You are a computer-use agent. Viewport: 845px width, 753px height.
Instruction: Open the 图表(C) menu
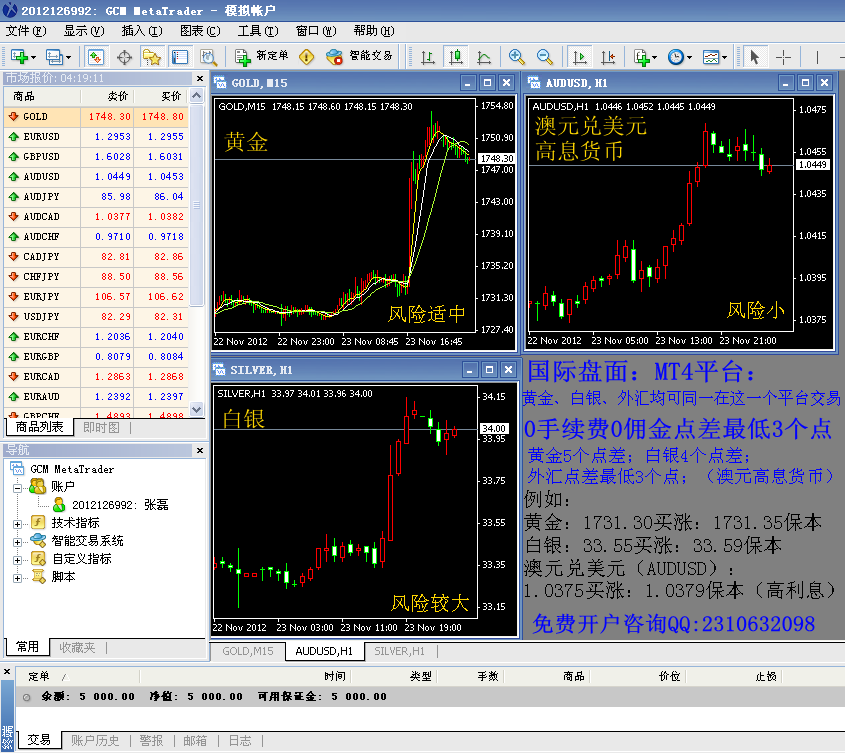[200, 31]
